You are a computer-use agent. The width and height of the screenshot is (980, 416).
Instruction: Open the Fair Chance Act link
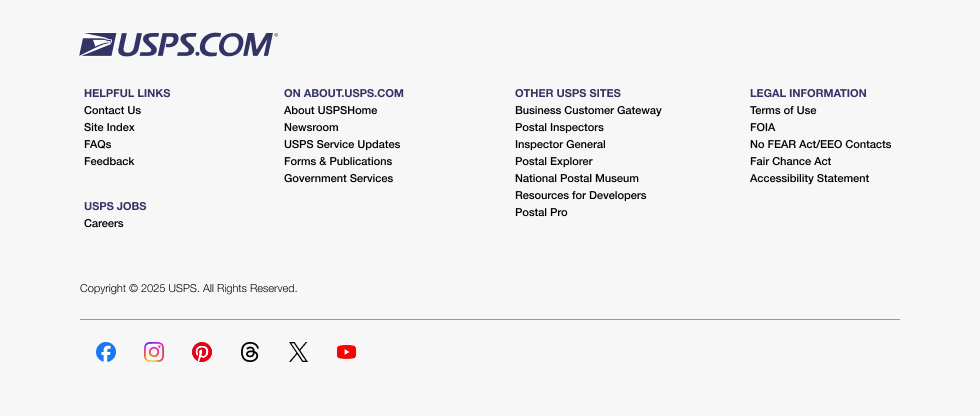(791, 161)
